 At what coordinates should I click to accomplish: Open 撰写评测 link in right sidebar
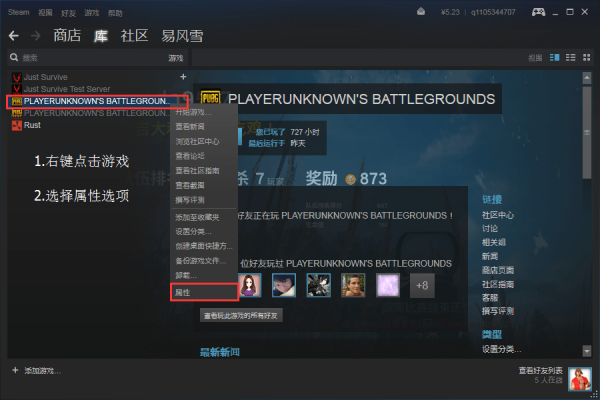coord(498,311)
